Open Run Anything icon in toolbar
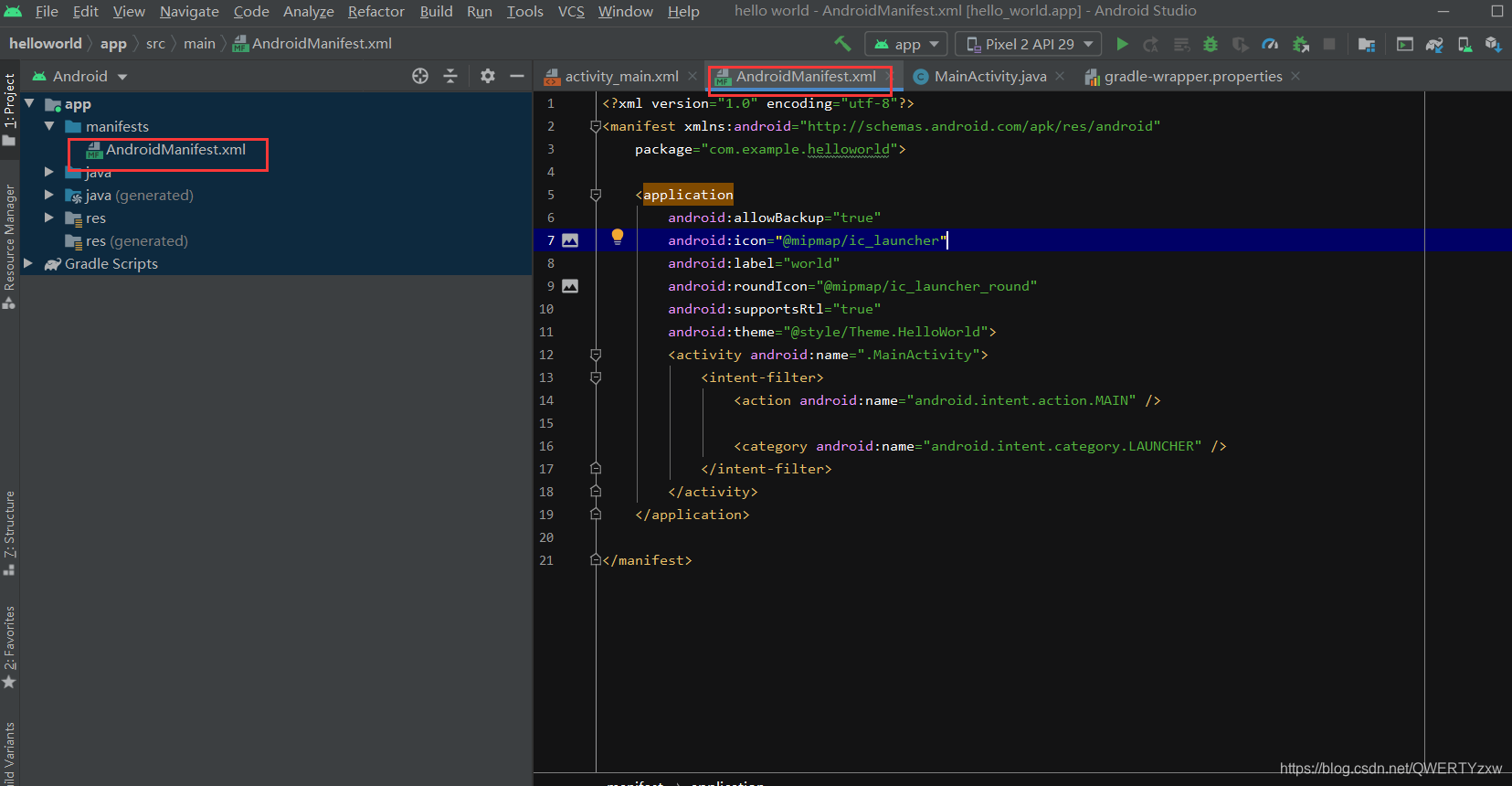Viewport: 1512px width, 786px height. (1405, 44)
